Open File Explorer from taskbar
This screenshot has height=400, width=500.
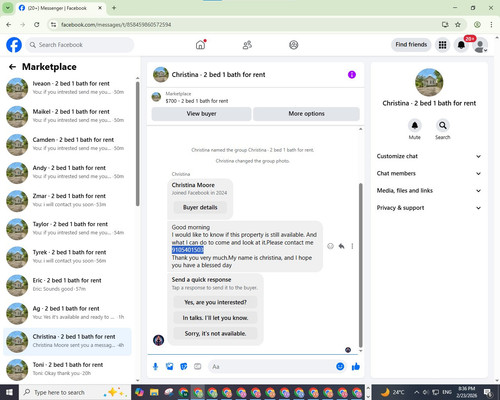click(x=154, y=392)
